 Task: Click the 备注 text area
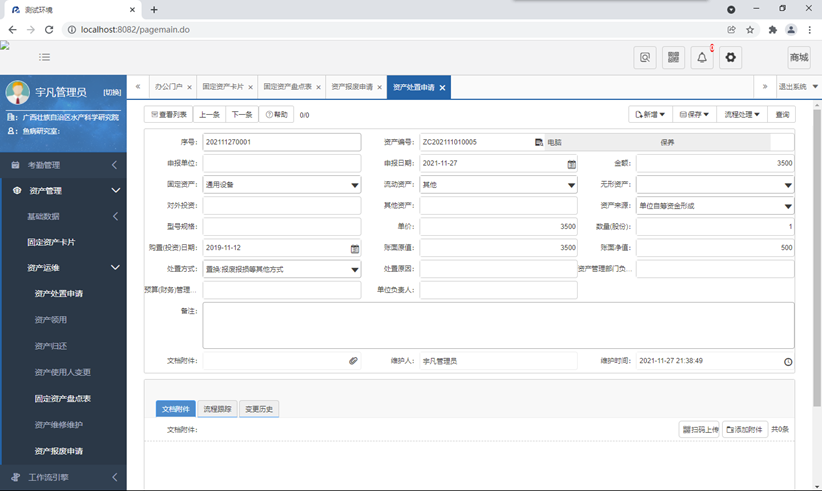pos(499,325)
